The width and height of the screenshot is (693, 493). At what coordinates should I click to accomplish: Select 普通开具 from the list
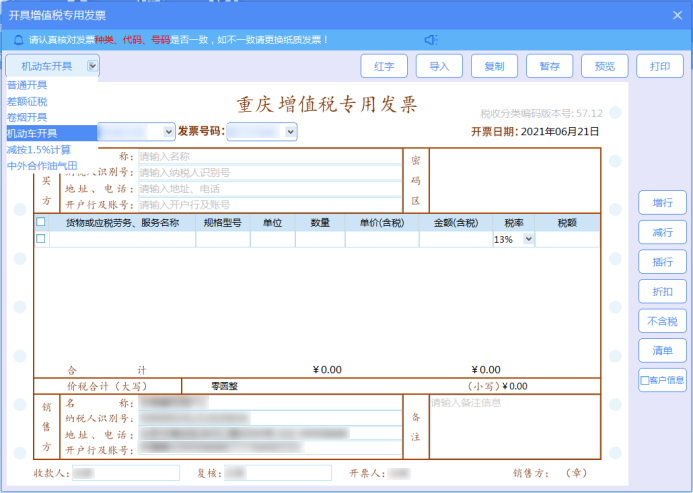click(28, 85)
